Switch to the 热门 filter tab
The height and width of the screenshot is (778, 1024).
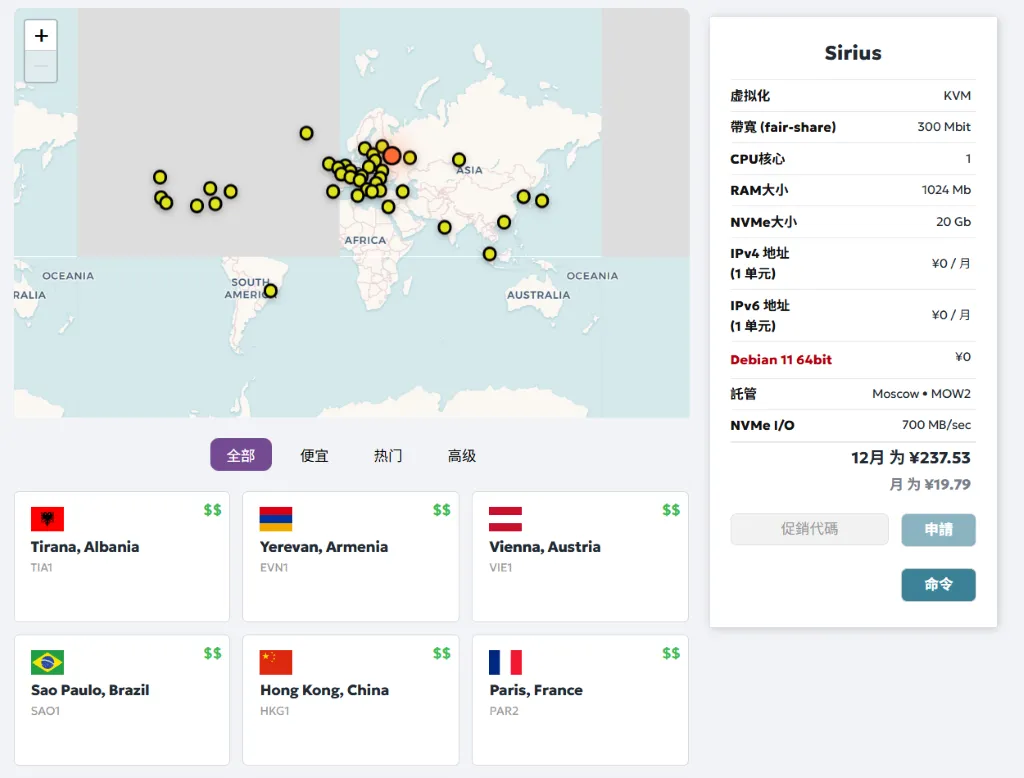pos(388,455)
